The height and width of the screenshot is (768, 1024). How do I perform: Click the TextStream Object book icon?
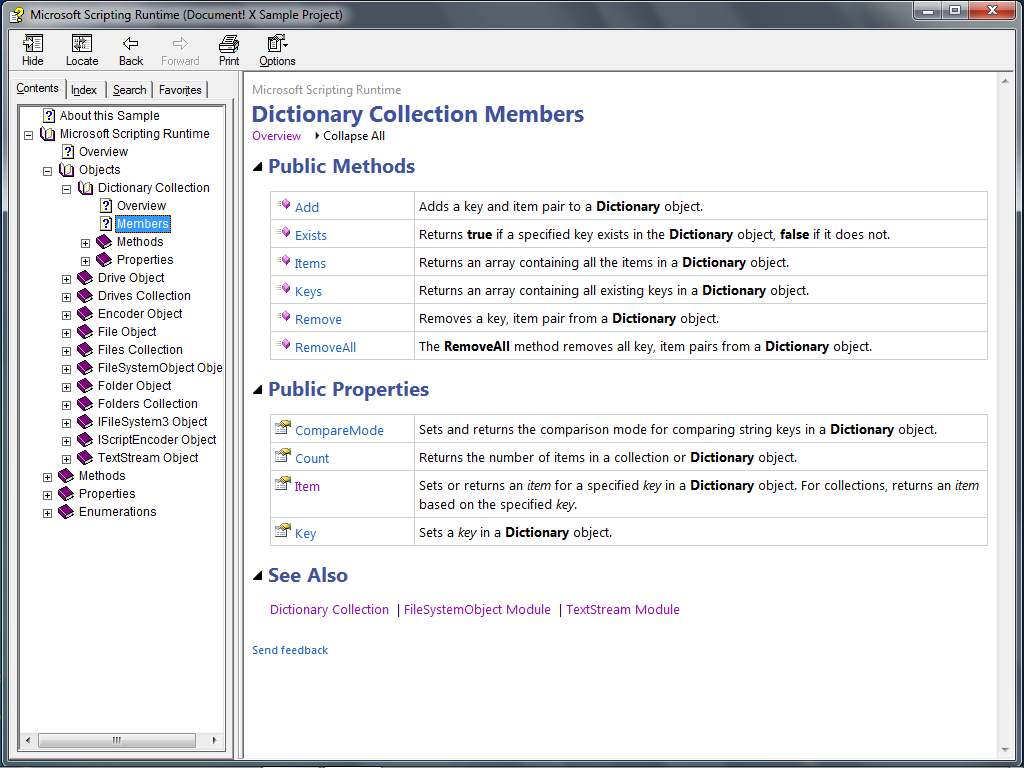pyautogui.click(x=85, y=458)
